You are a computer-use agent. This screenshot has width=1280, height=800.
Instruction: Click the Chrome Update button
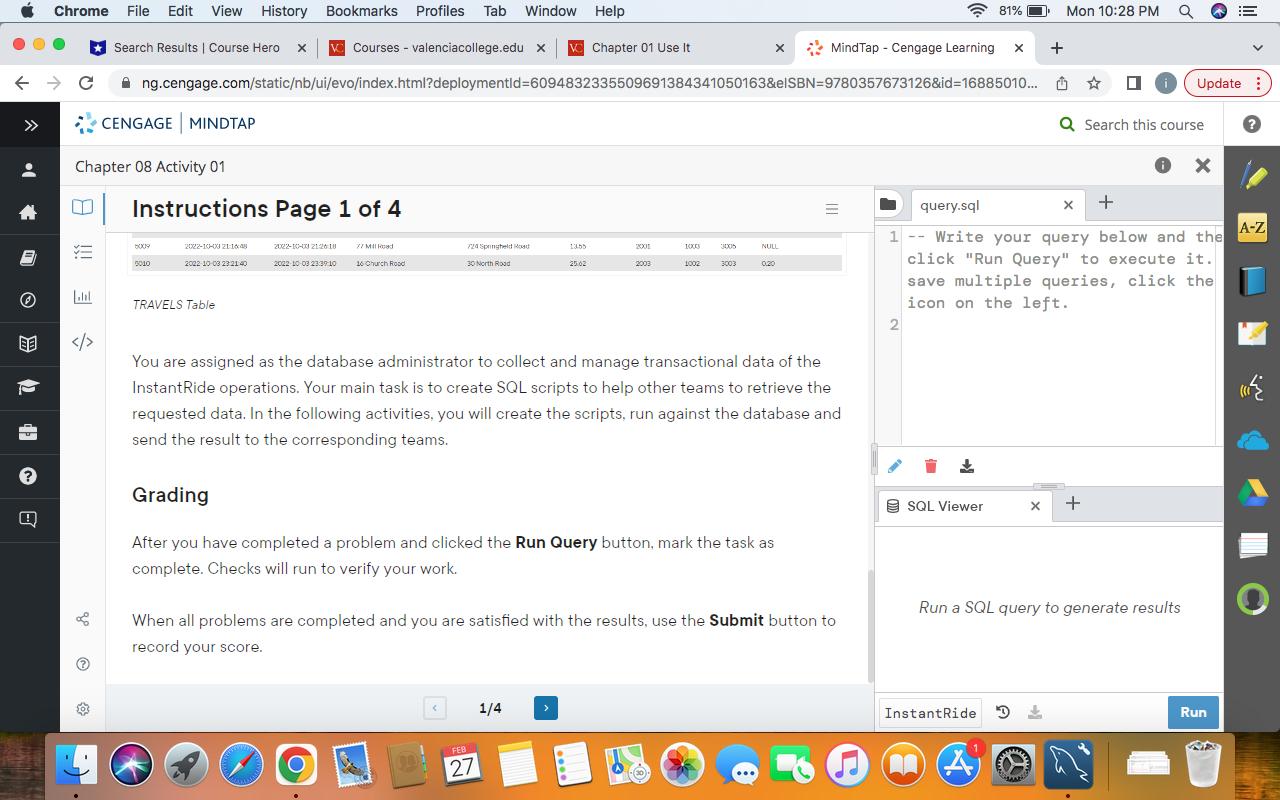point(1227,83)
